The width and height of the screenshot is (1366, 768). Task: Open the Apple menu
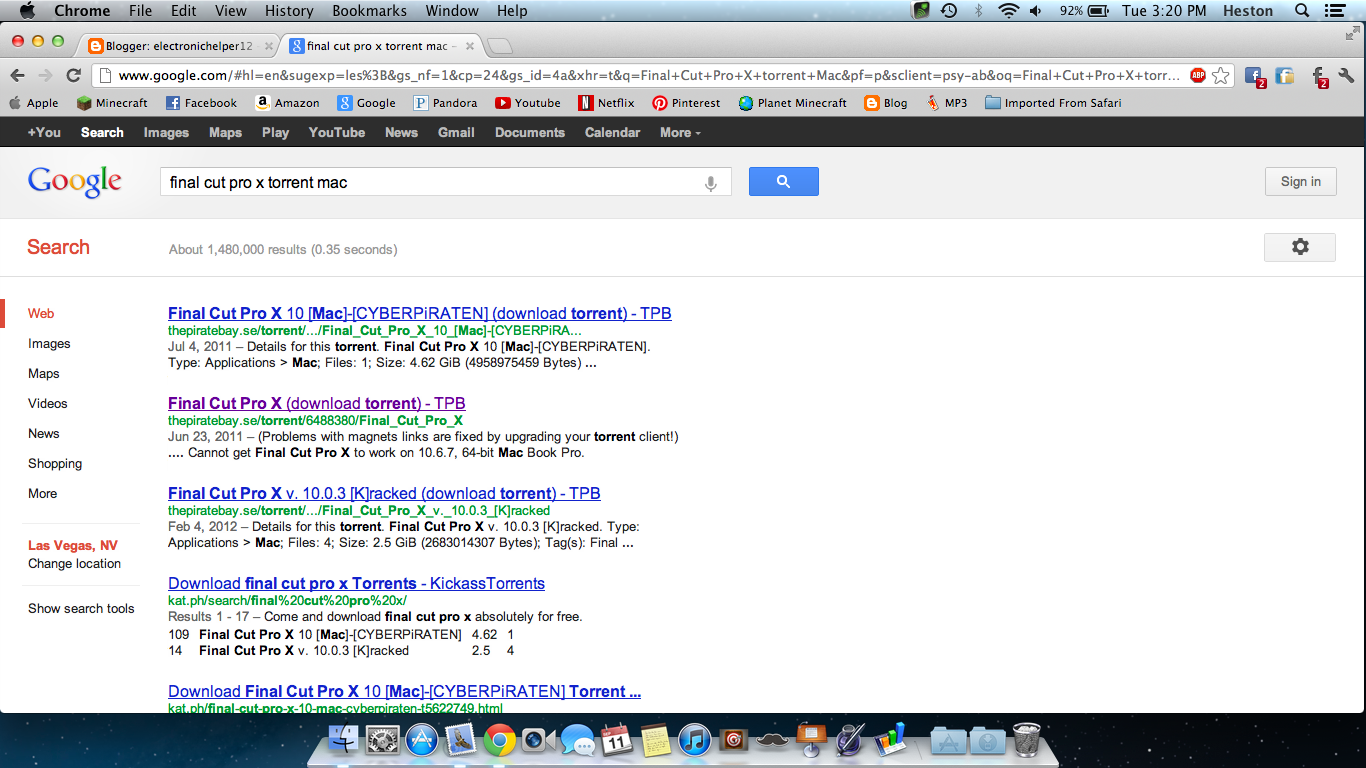[27, 11]
